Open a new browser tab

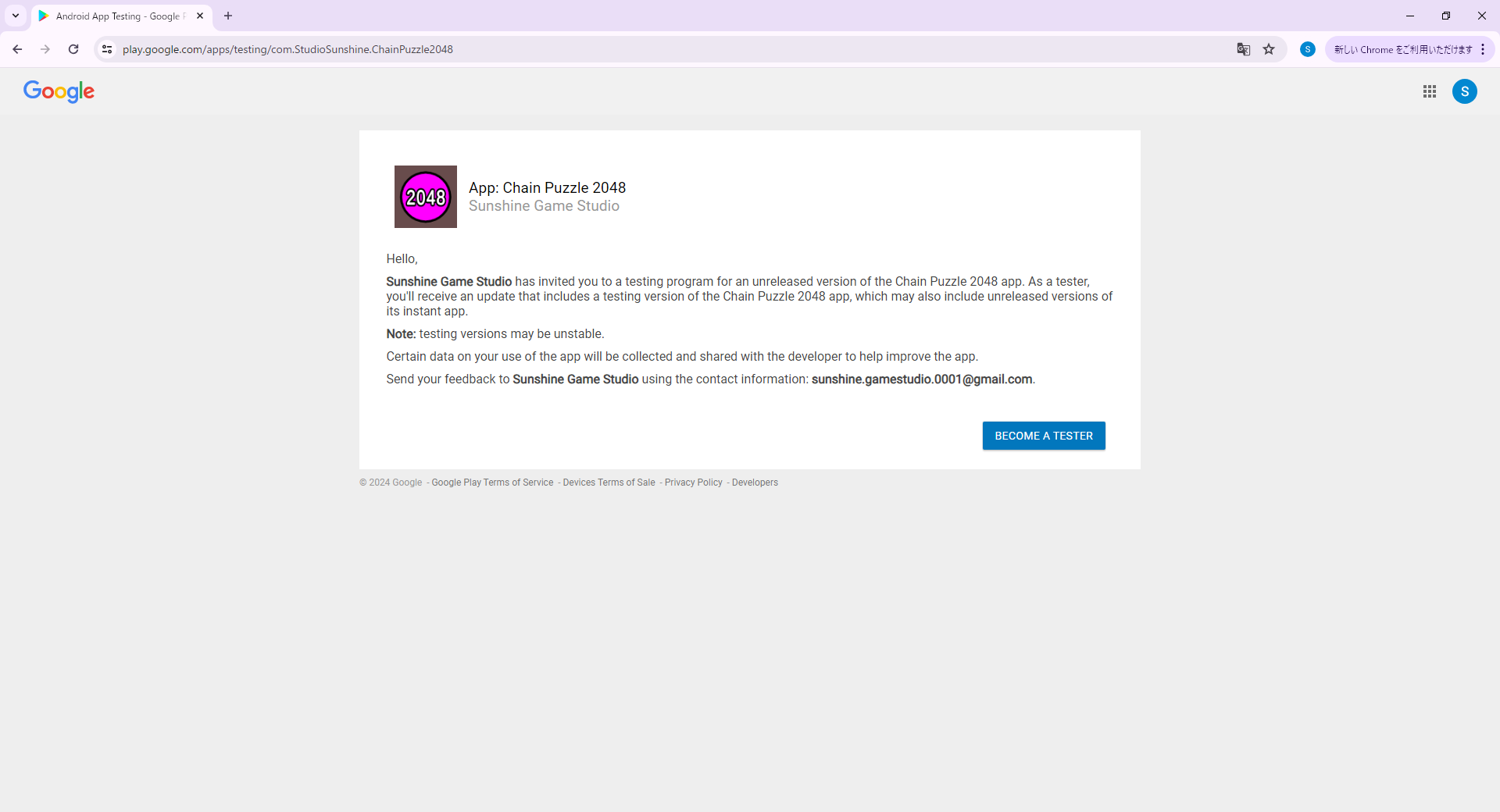click(x=228, y=16)
